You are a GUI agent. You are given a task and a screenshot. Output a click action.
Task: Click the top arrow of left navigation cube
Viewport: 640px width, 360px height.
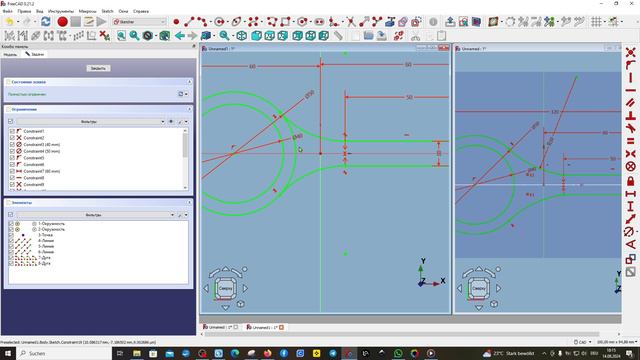click(225, 269)
